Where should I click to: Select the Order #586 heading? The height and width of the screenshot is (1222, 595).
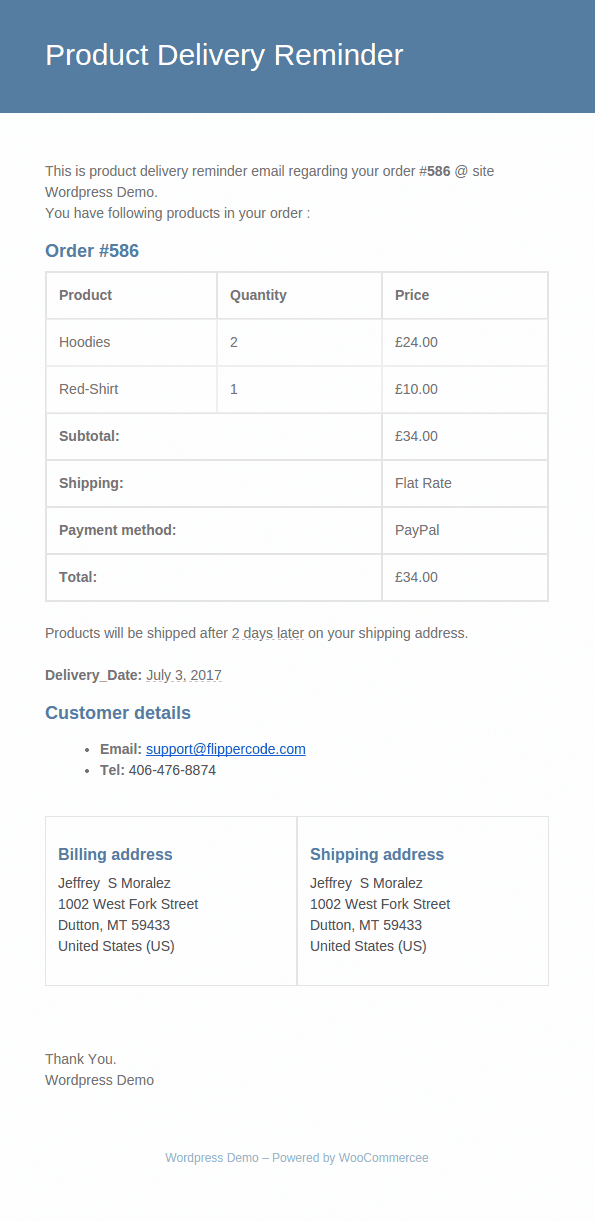(92, 251)
